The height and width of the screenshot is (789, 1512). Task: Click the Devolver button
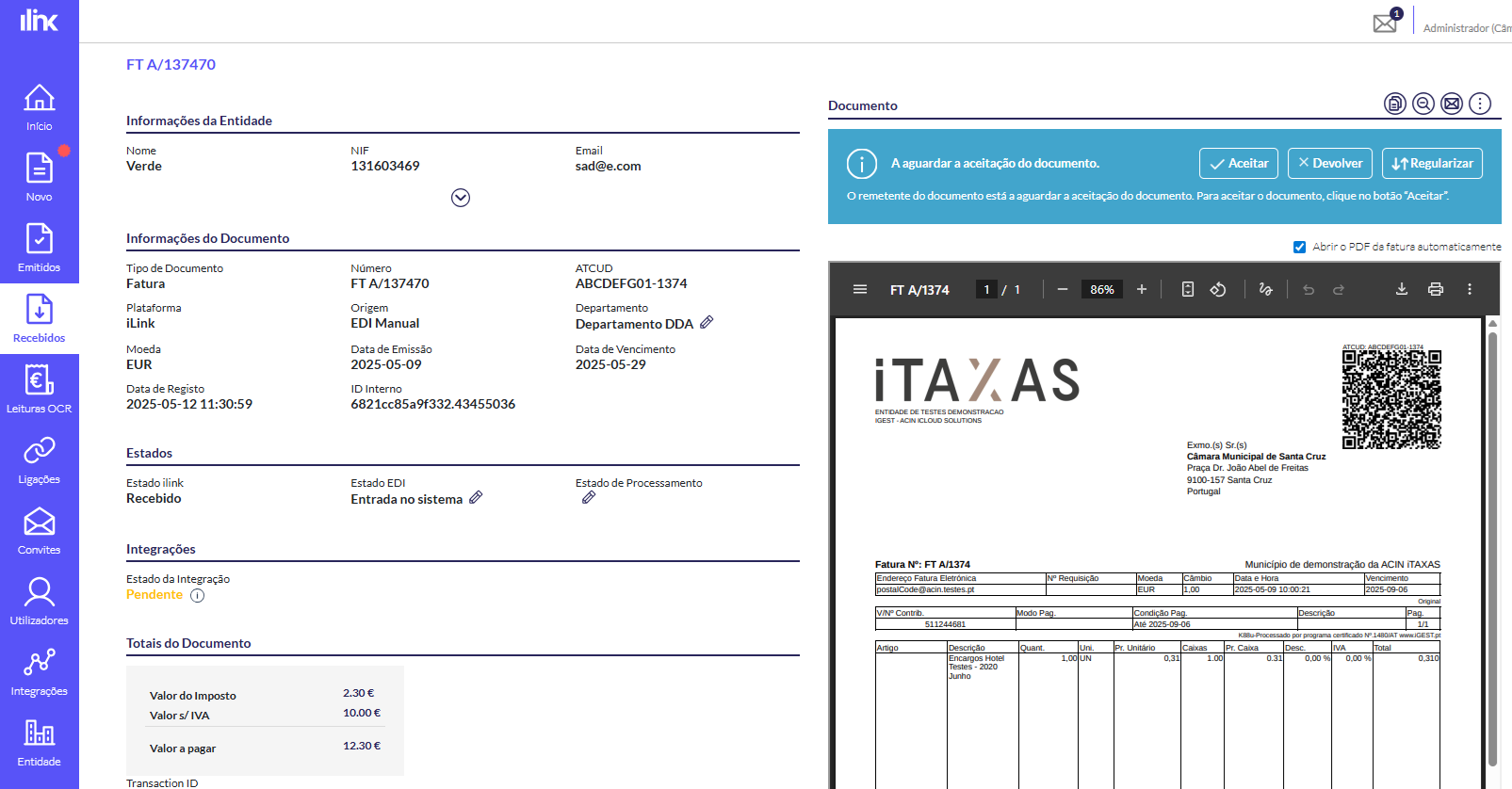[1329, 163]
